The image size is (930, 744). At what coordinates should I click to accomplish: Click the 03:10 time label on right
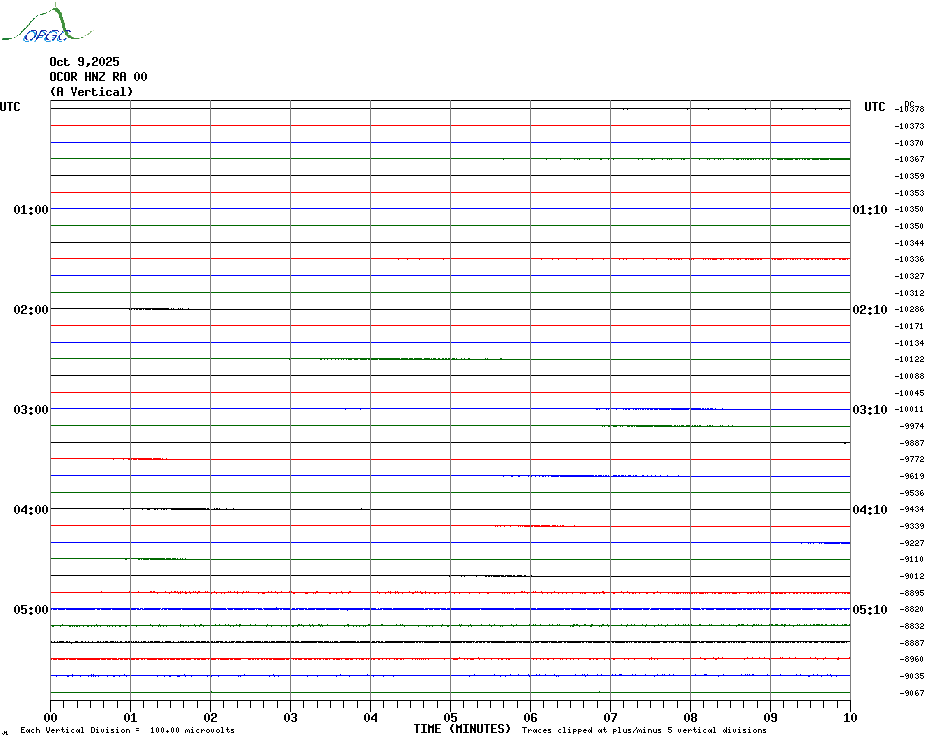pyautogui.click(x=869, y=410)
